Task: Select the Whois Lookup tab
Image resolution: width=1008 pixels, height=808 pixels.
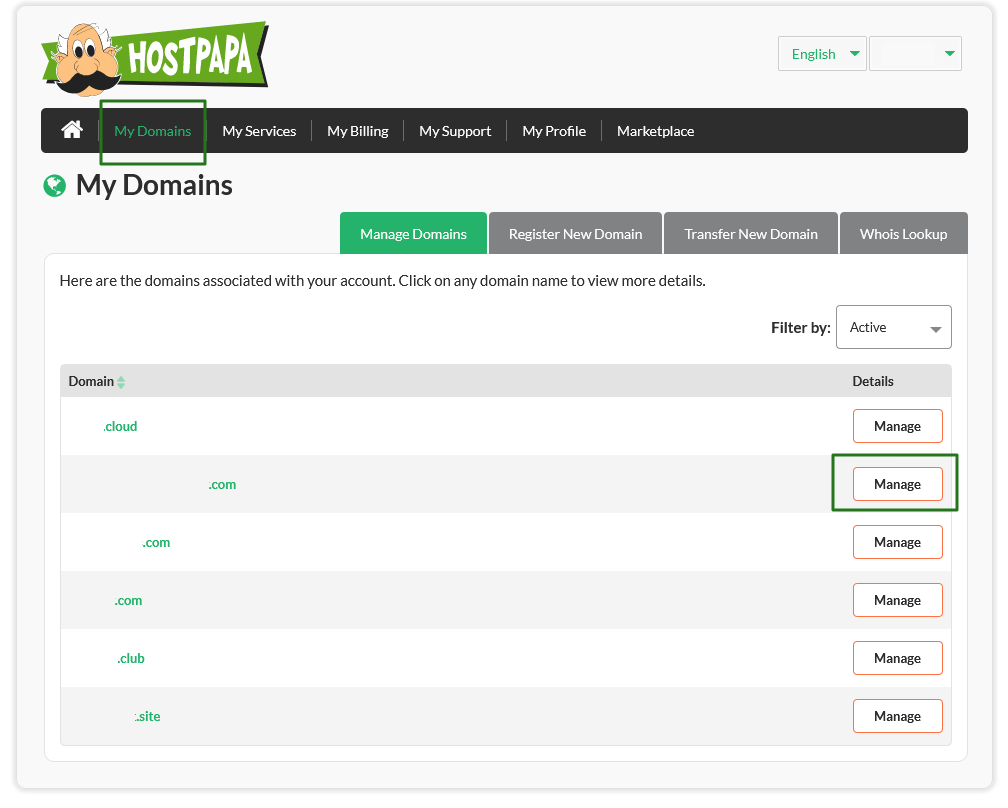Action: pos(904,233)
